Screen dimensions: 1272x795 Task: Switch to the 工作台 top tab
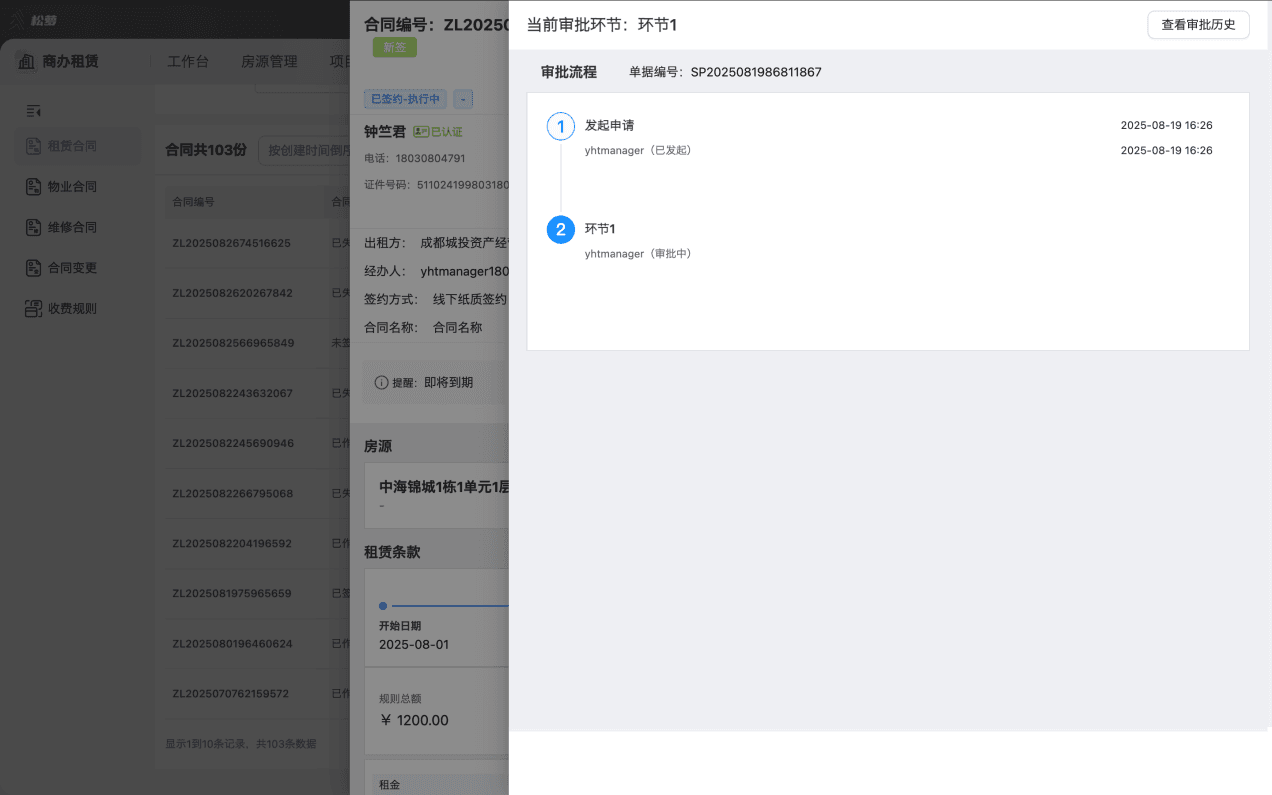point(188,62)
